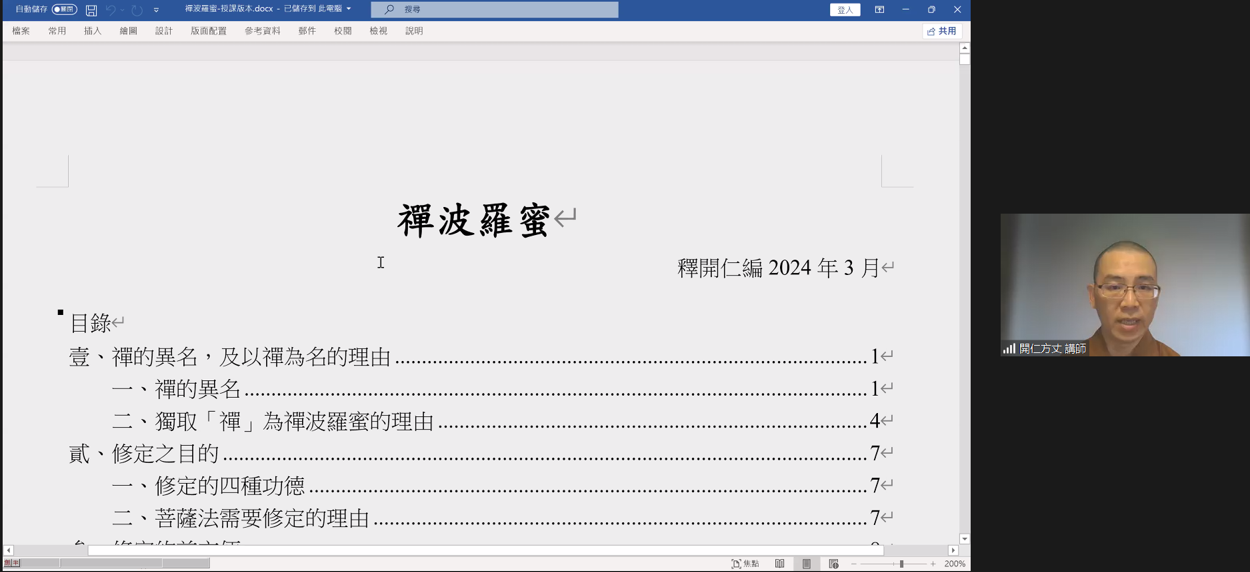Screen dimensions: 1250x572
Task: Click the vertical scrollbar down arrow
Action: click(964, 539)
